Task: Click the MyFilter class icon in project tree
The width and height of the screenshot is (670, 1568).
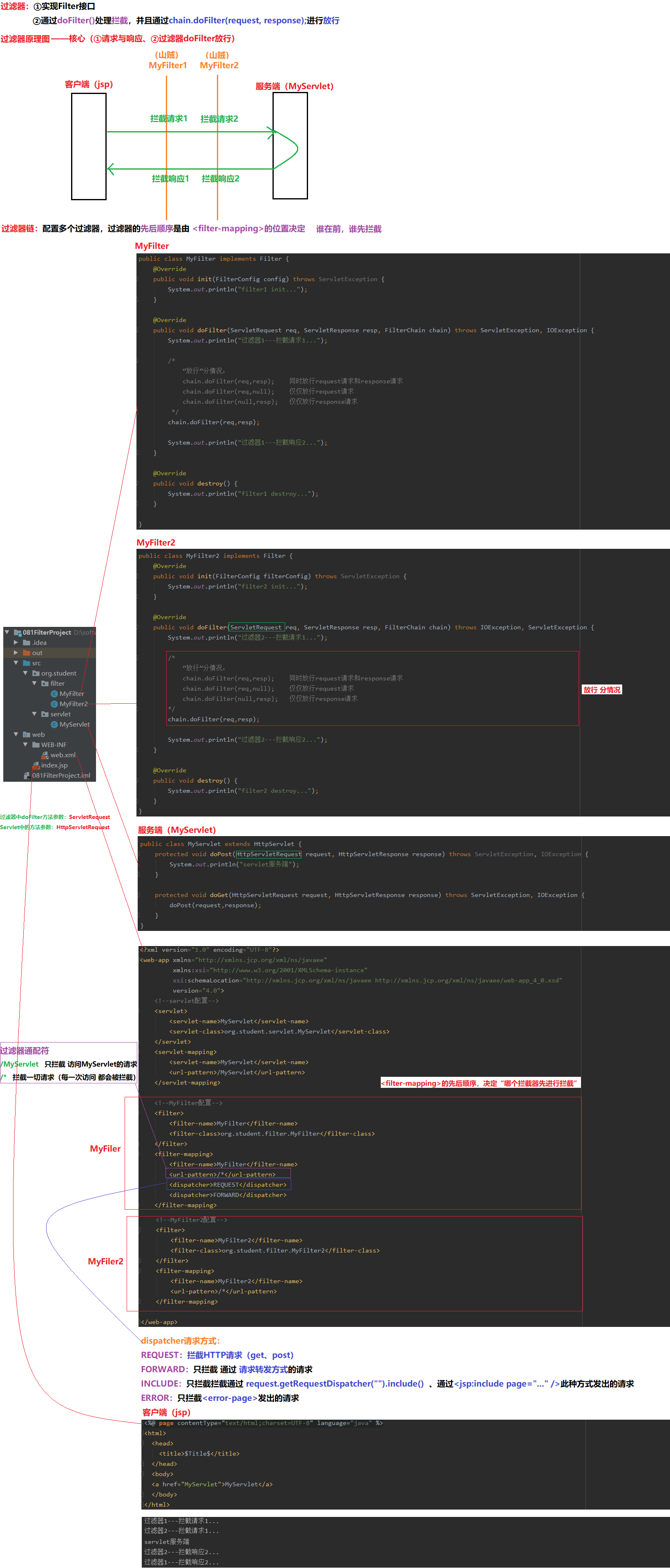Action: [54, 694]
